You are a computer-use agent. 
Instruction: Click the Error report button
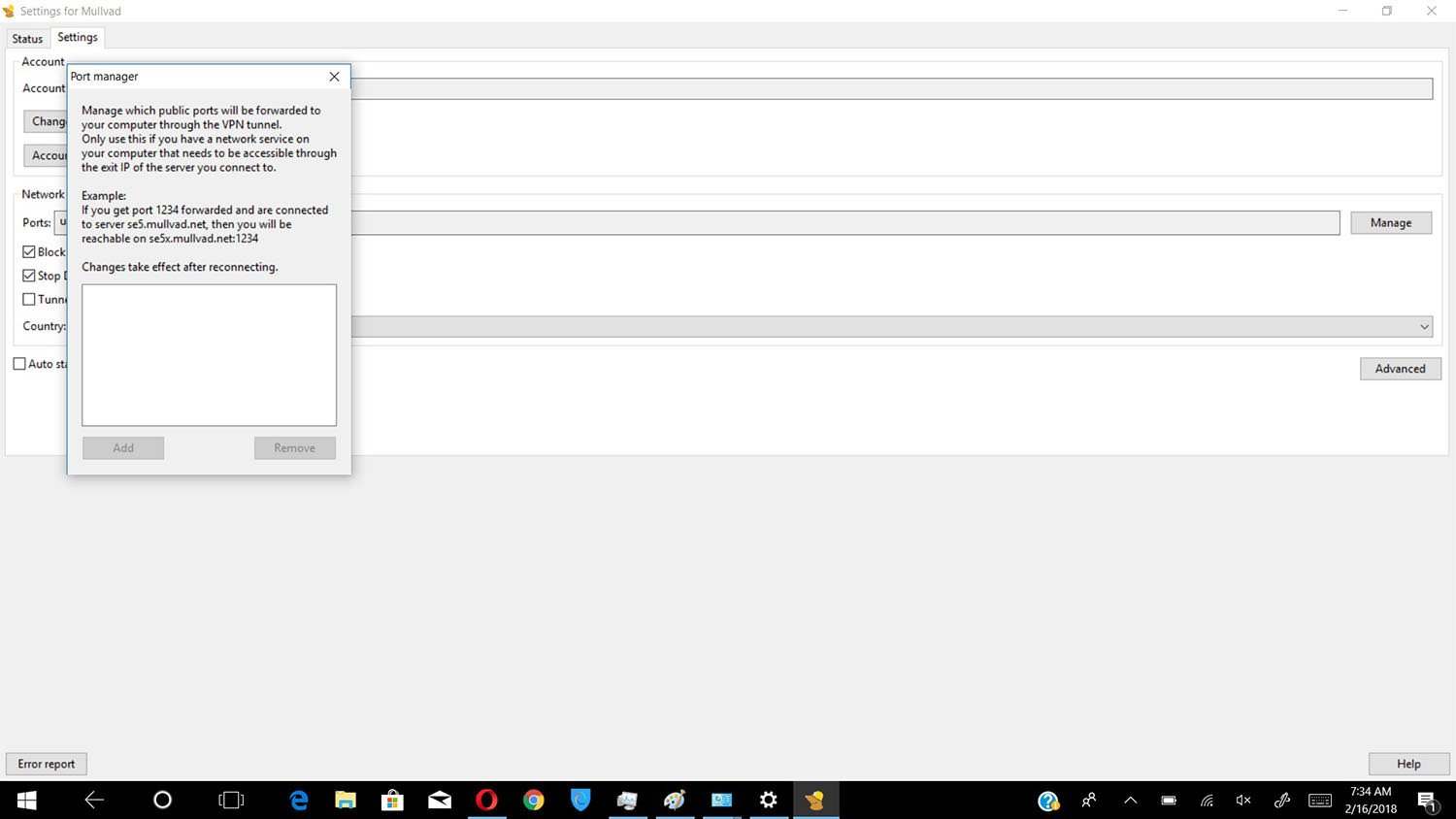click(x=47, y=764)
